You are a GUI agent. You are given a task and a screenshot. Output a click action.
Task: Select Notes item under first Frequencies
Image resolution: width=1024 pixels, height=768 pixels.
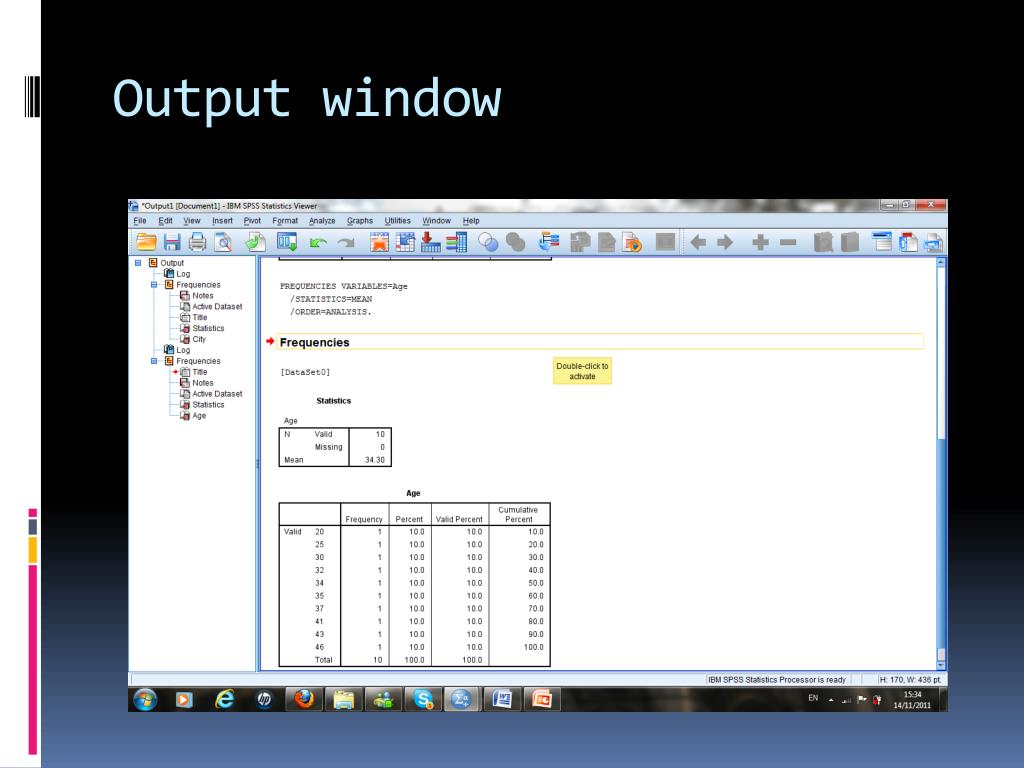197,296
